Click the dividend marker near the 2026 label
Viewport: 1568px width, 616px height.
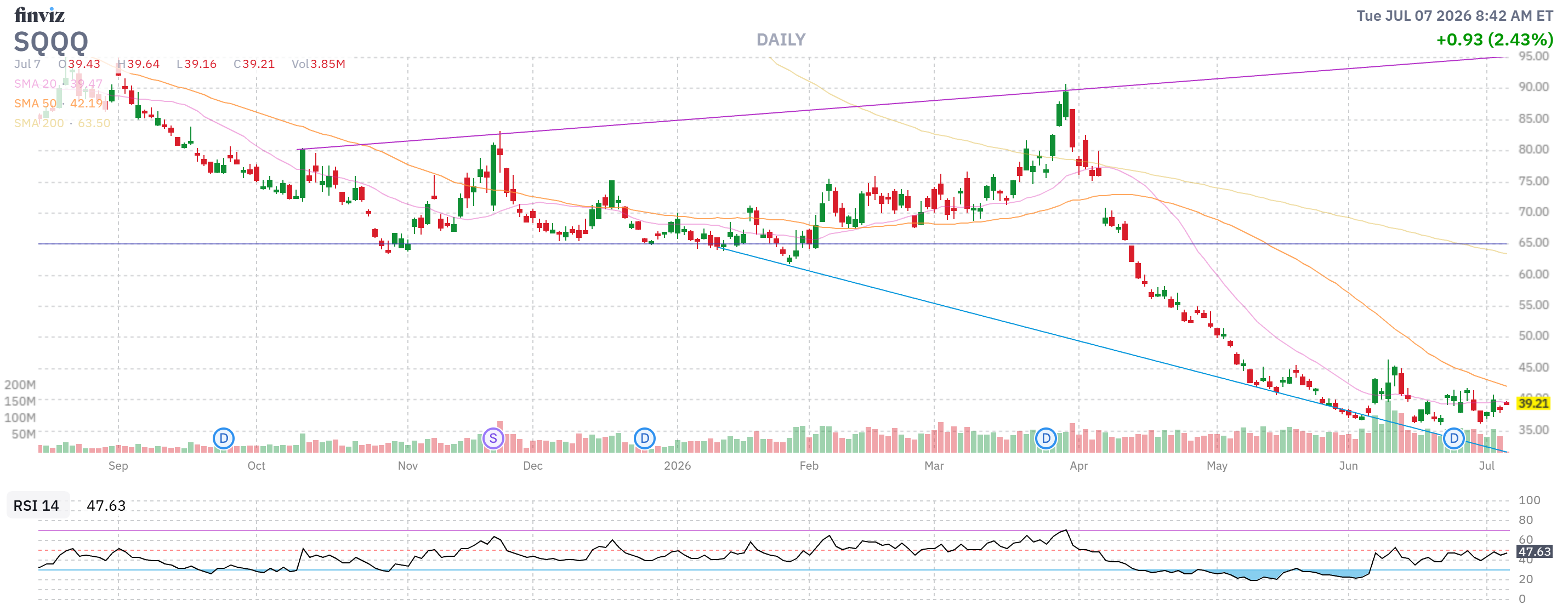click(645, 438)
